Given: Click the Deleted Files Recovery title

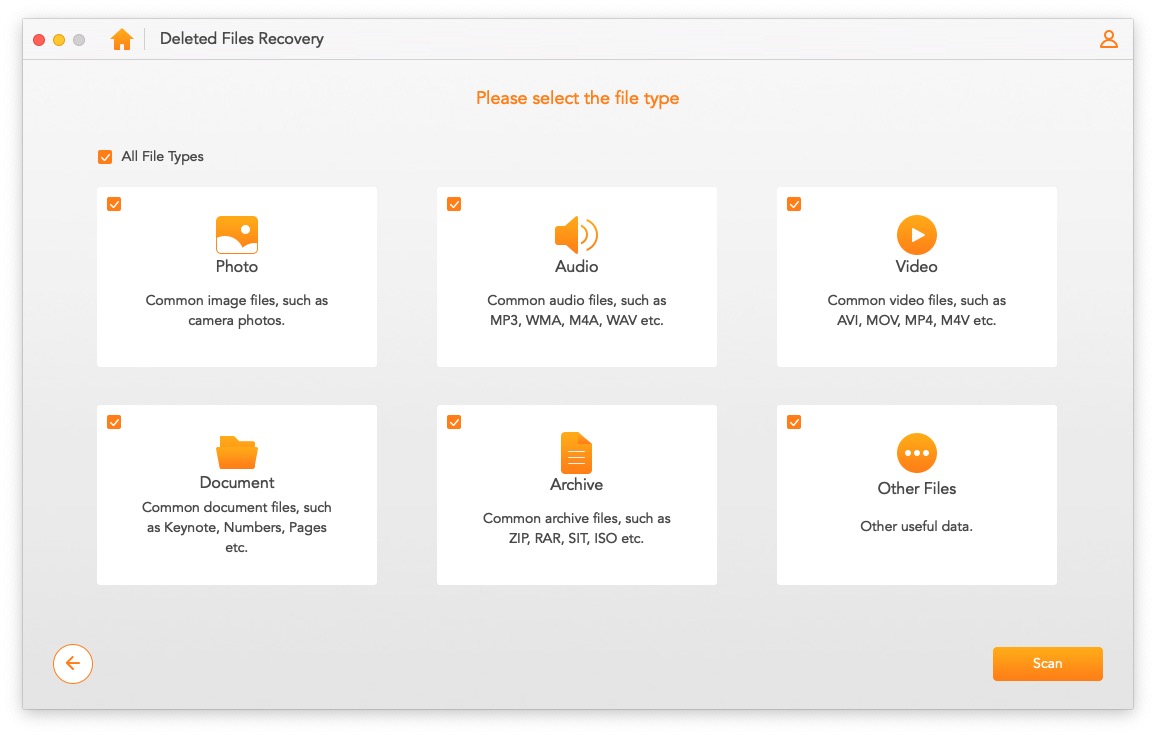Looking at the screenshot, I should click(242, 39).
